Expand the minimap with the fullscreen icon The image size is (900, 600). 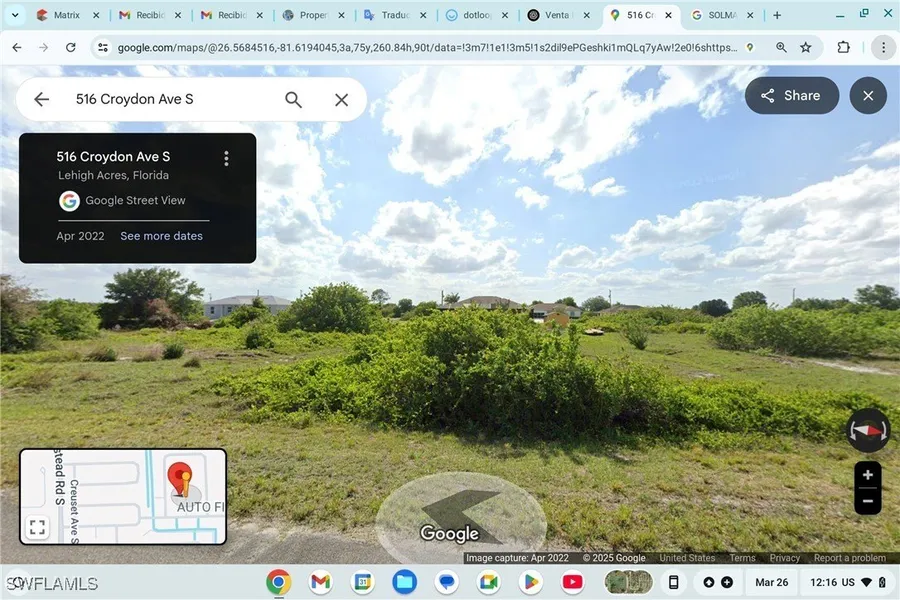coord(37,527)
